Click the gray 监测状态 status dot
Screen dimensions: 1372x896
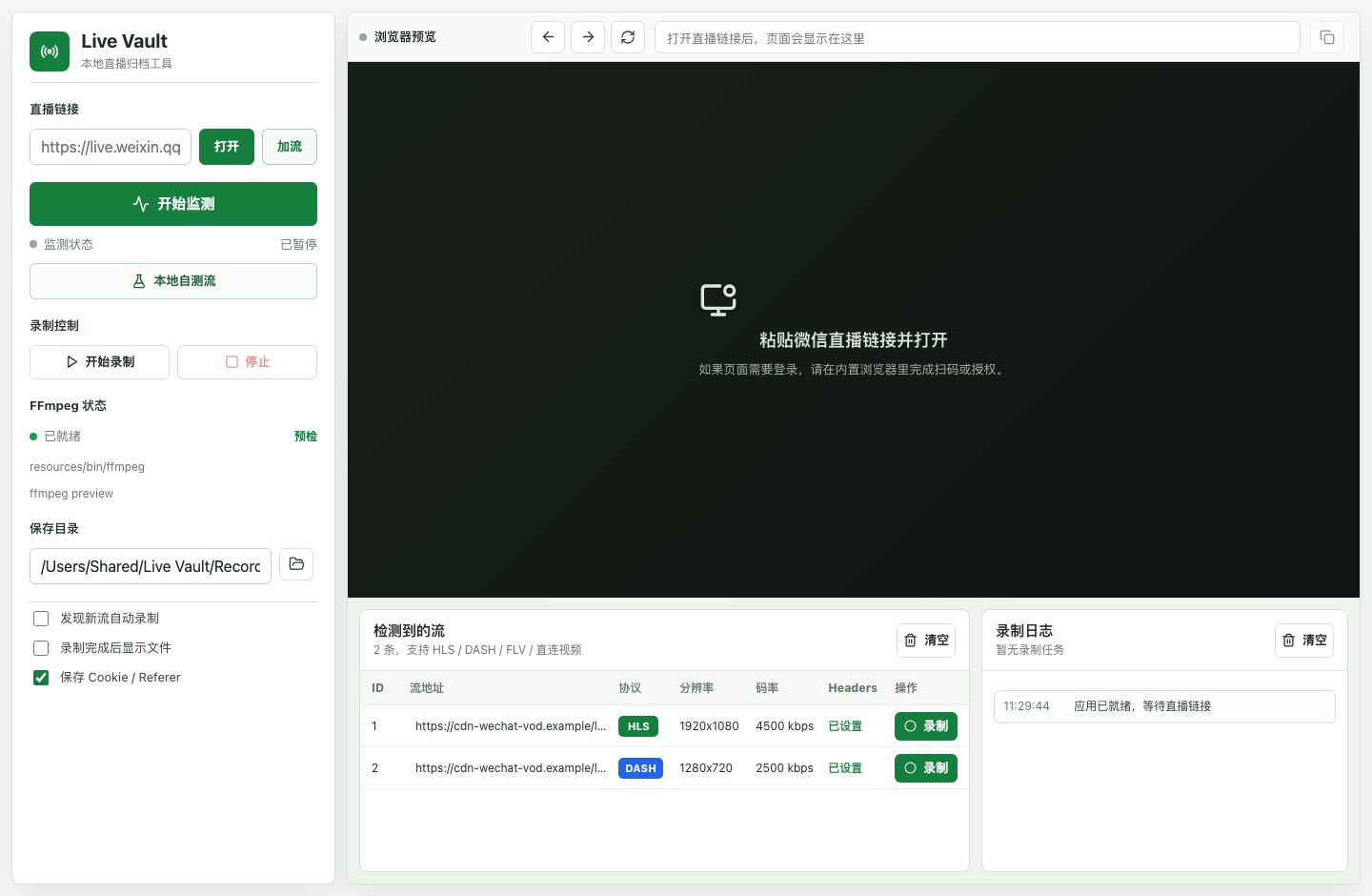click(x=33, y=244)
